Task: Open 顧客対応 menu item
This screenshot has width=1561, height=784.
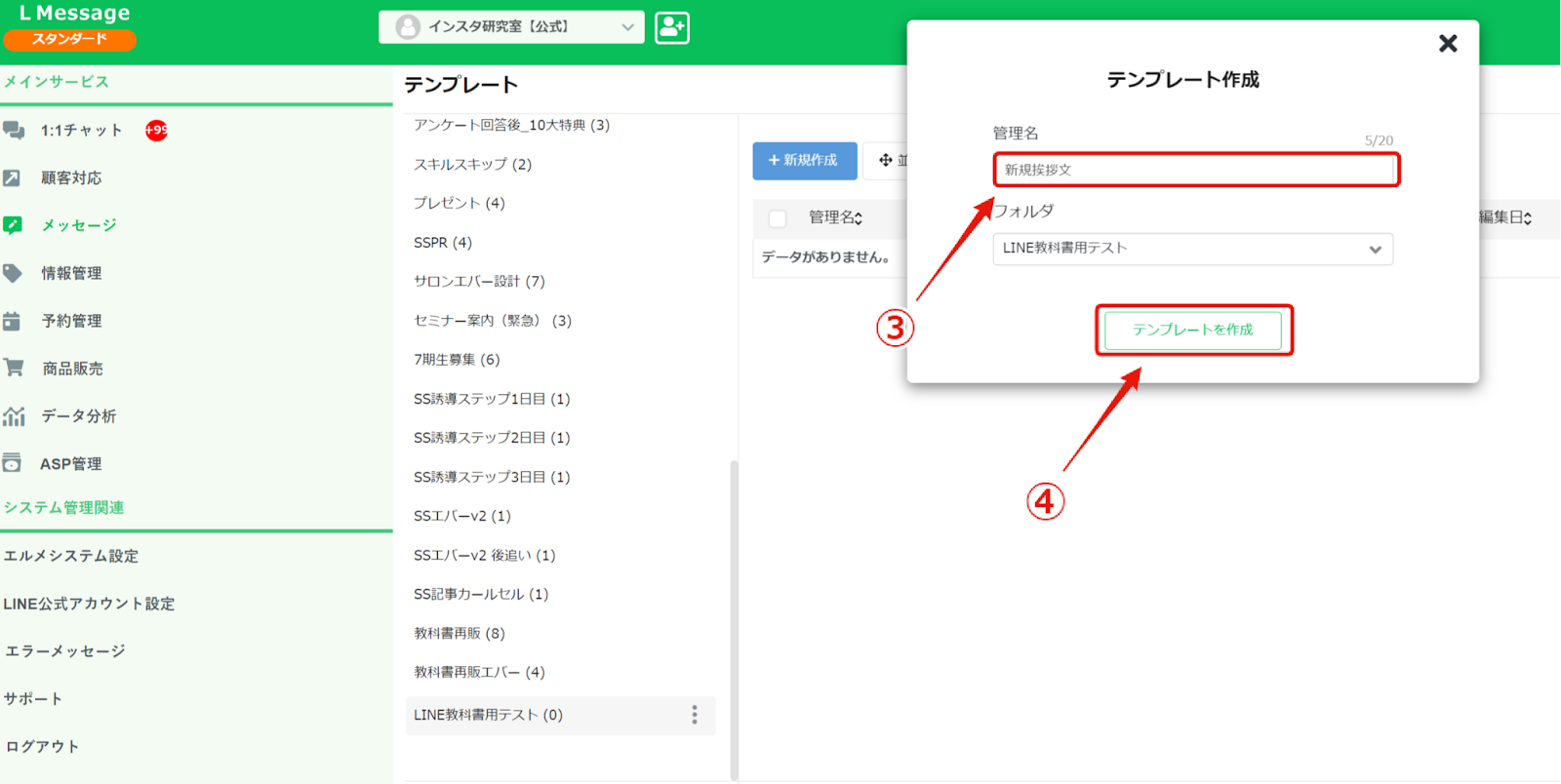Action: (x=71, y=177)
